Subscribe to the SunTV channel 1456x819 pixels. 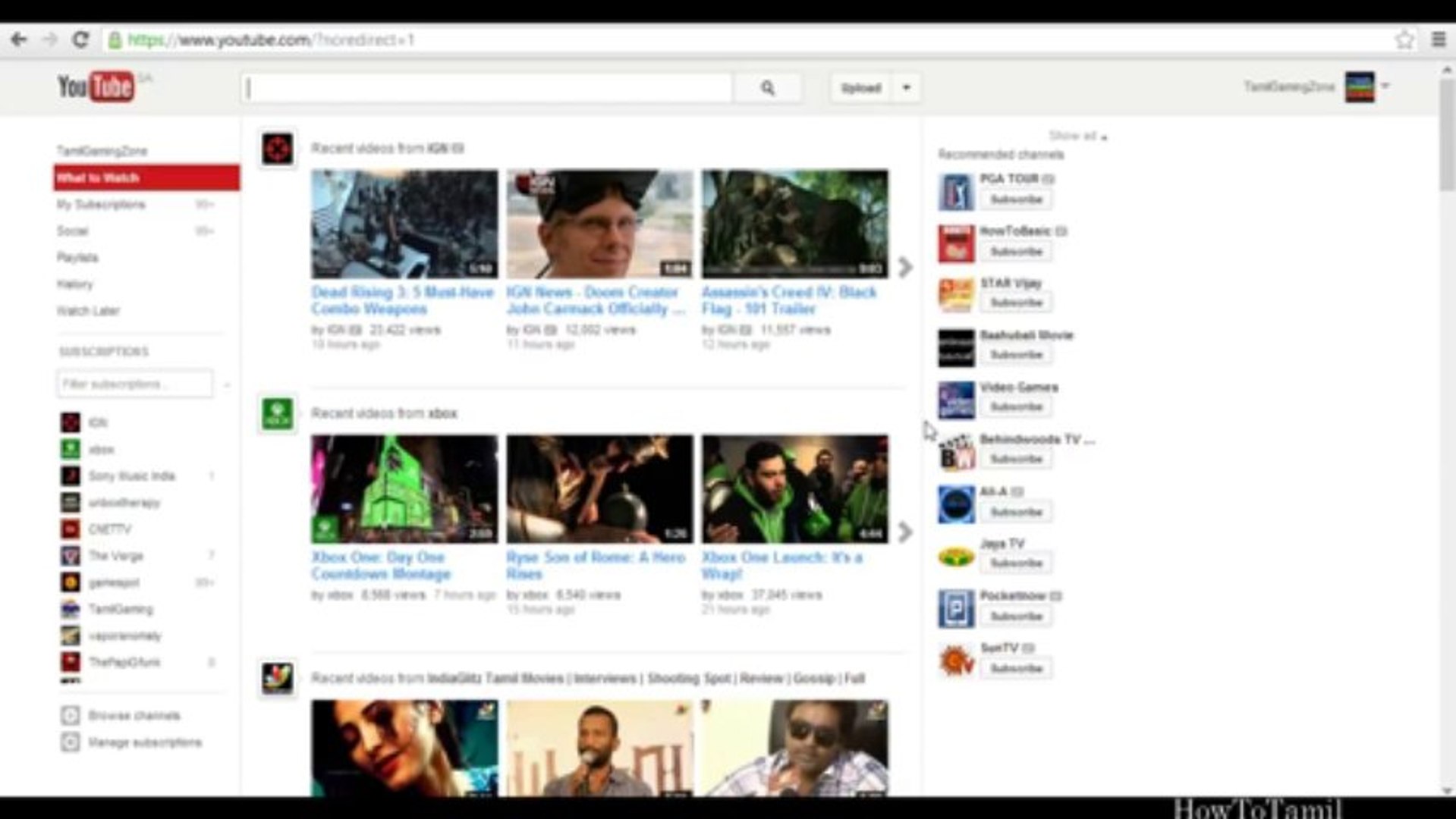(1016, 668)
